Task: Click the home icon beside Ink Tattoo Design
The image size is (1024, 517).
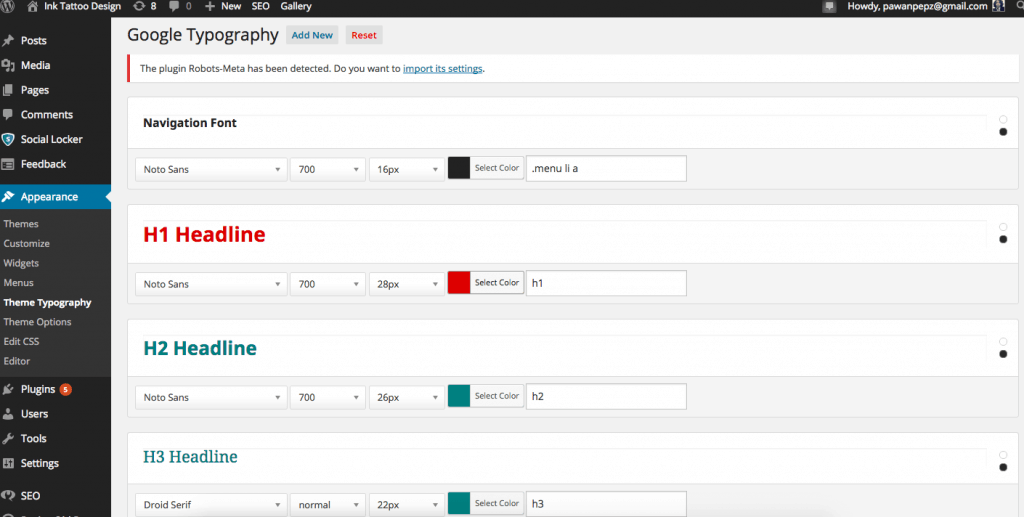Action: point(33,6)
